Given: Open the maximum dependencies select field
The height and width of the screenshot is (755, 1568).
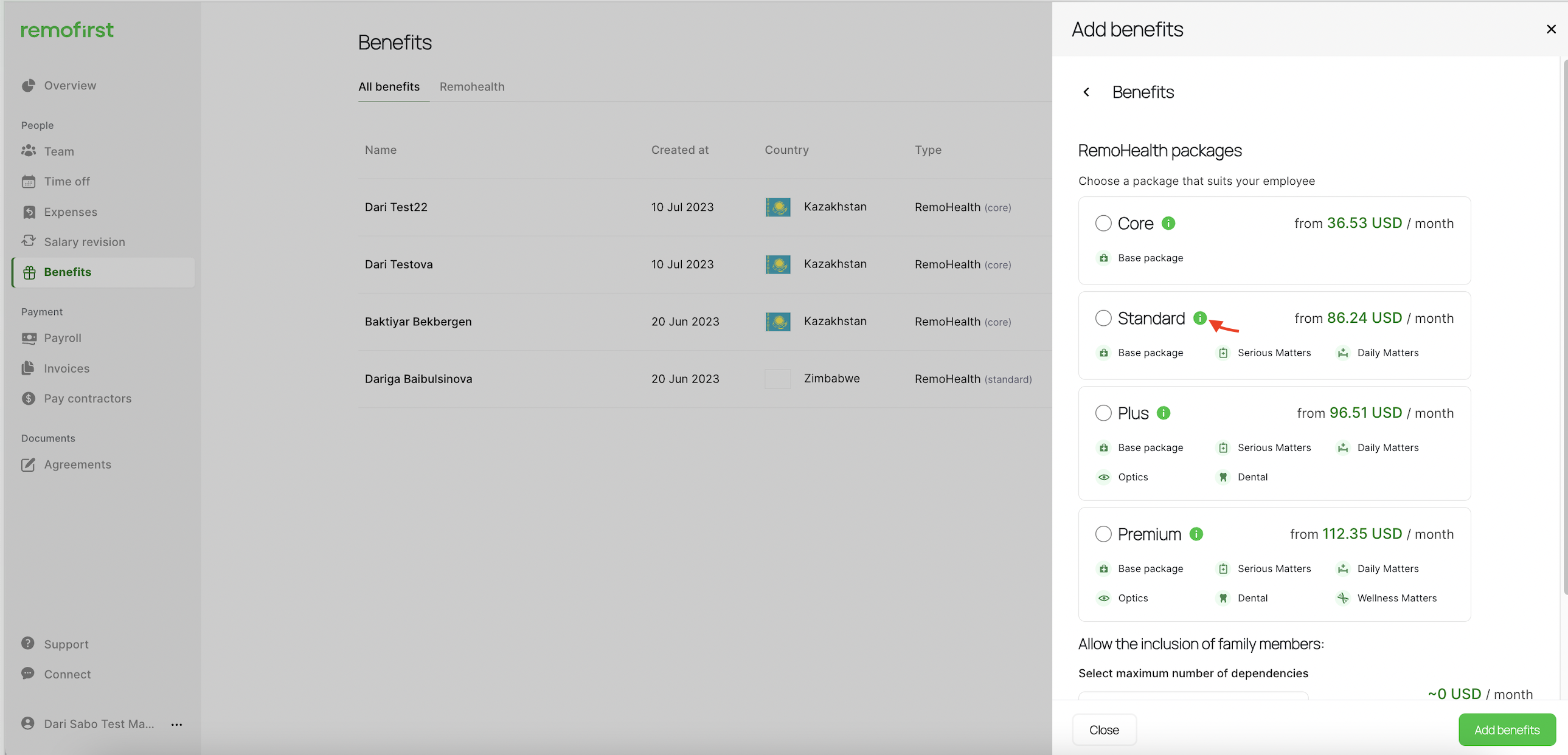Looking at the screenshot, I should (1193, 695).
